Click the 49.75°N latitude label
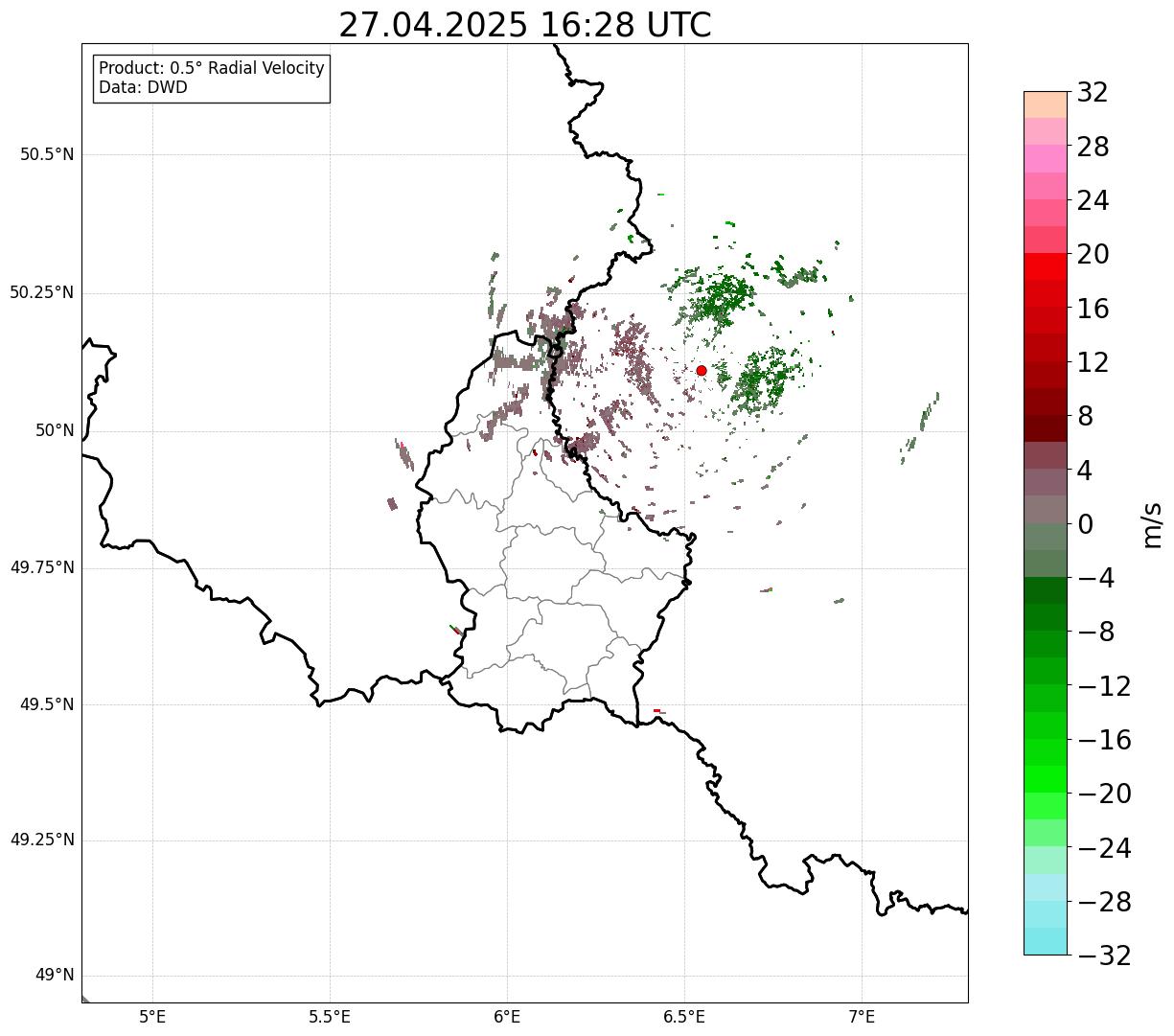This screenshot has width=1174, height=1036. (42, 567)
